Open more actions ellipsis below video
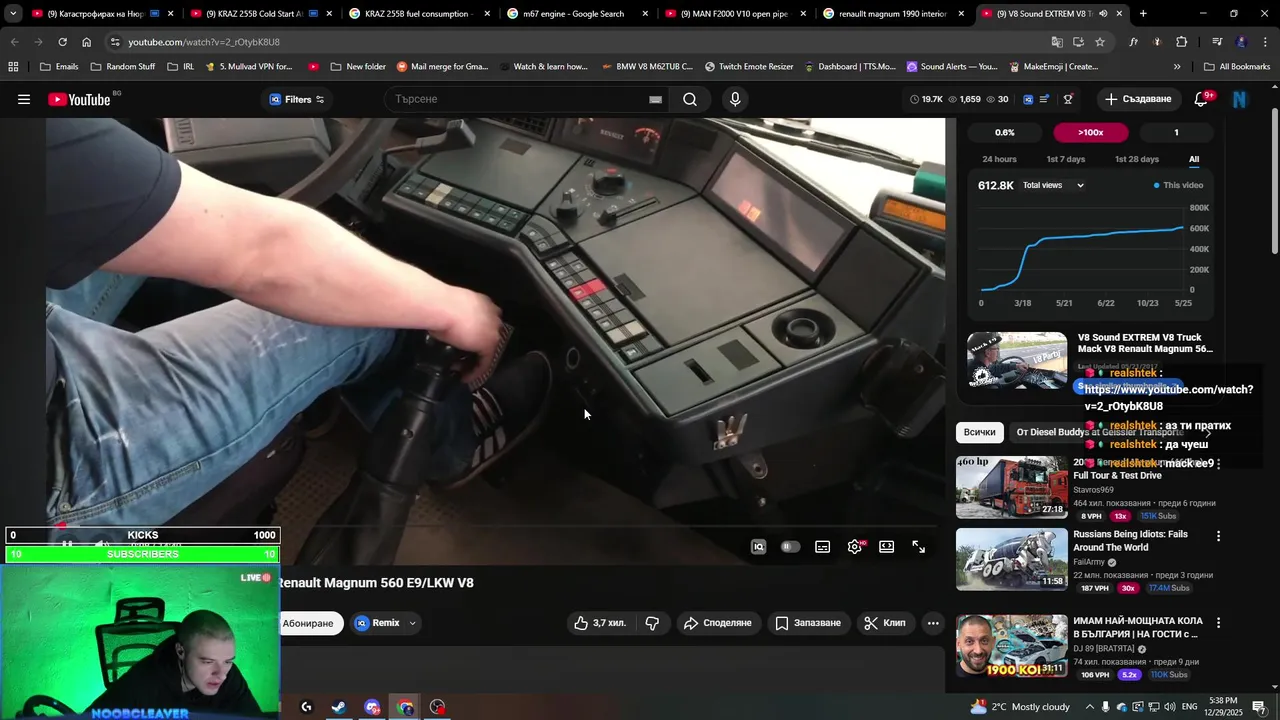The width and height of the screenshot is (1280, 720). click(933, 623)
